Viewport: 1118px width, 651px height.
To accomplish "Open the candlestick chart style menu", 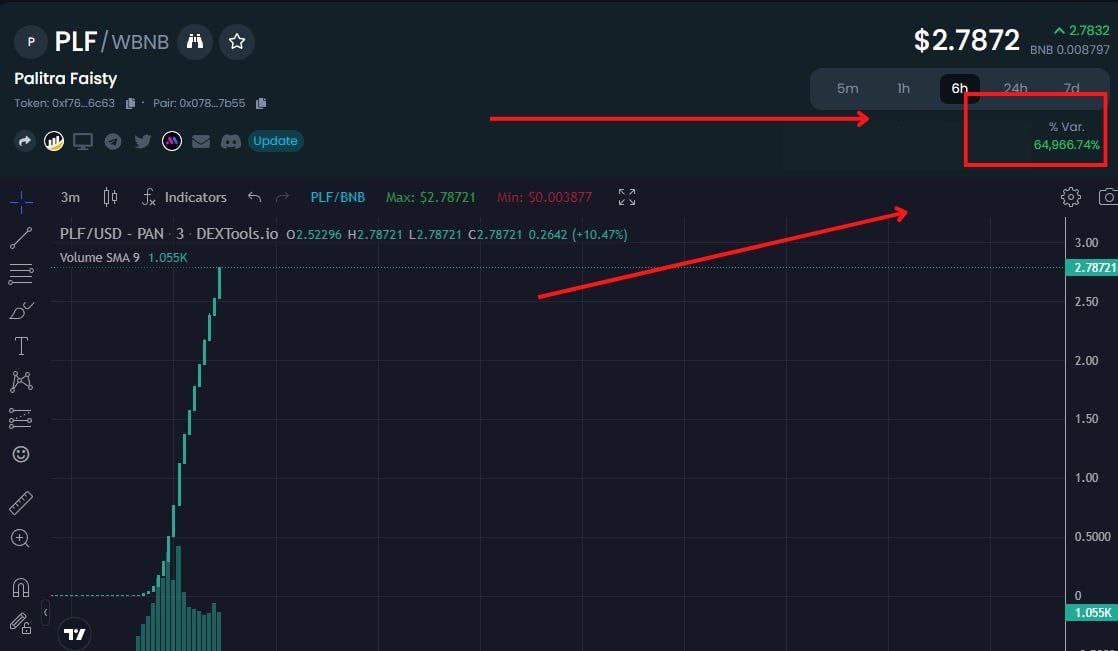I will coord(110,198).
